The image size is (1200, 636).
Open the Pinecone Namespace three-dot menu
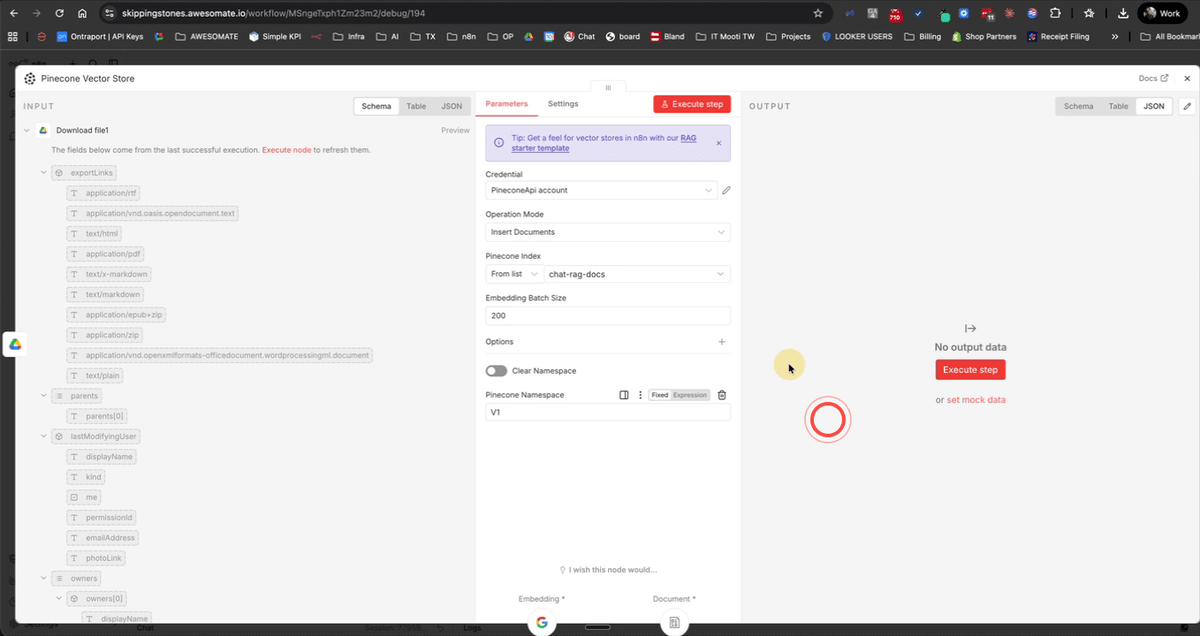tap(640, 395)
